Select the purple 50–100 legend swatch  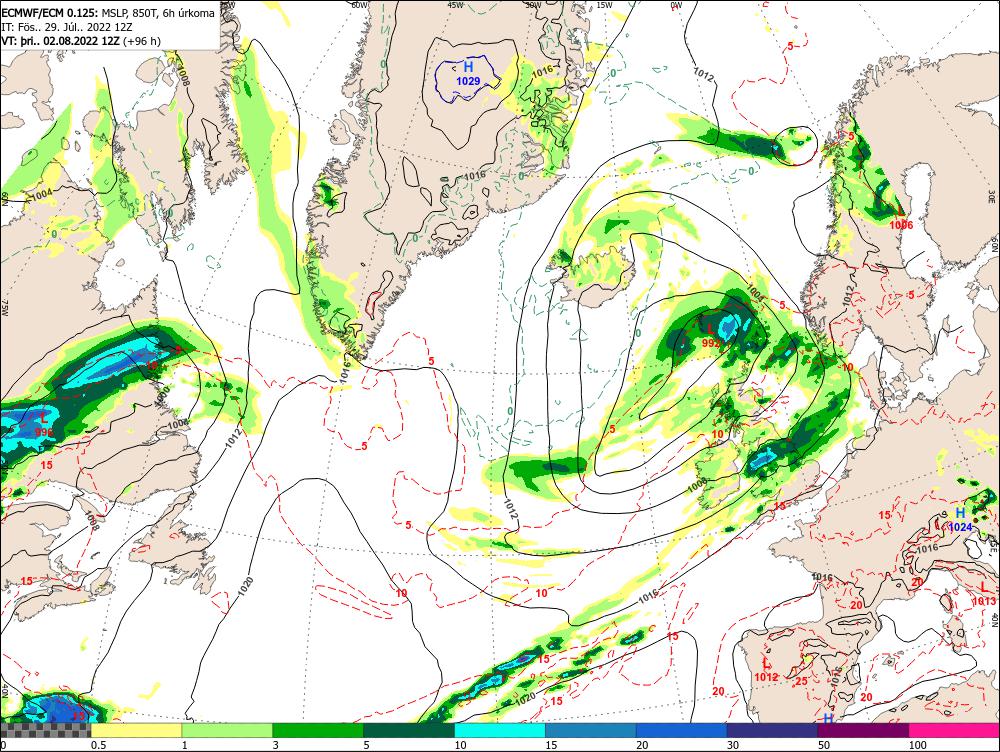pos(864,730)
